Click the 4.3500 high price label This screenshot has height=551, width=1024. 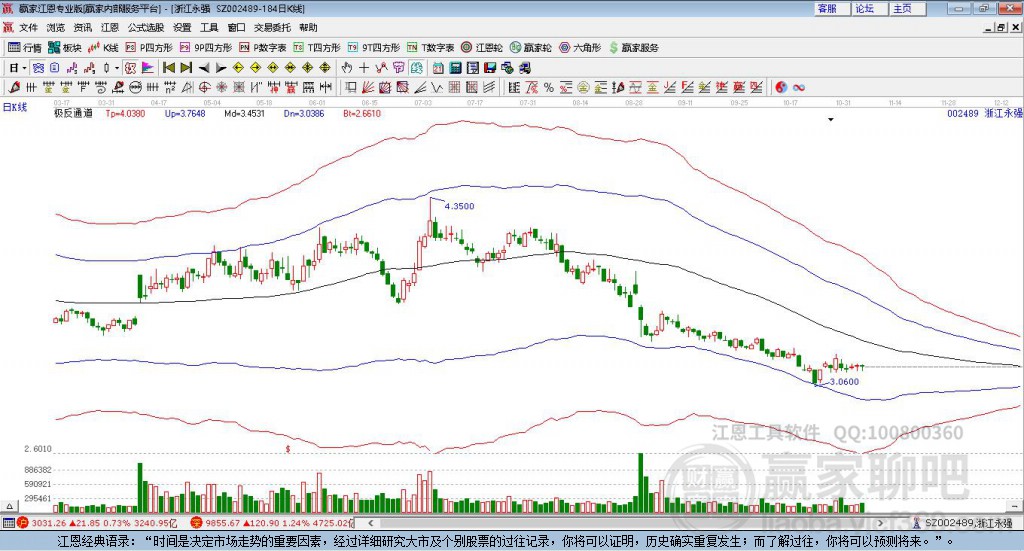point(460,206)
